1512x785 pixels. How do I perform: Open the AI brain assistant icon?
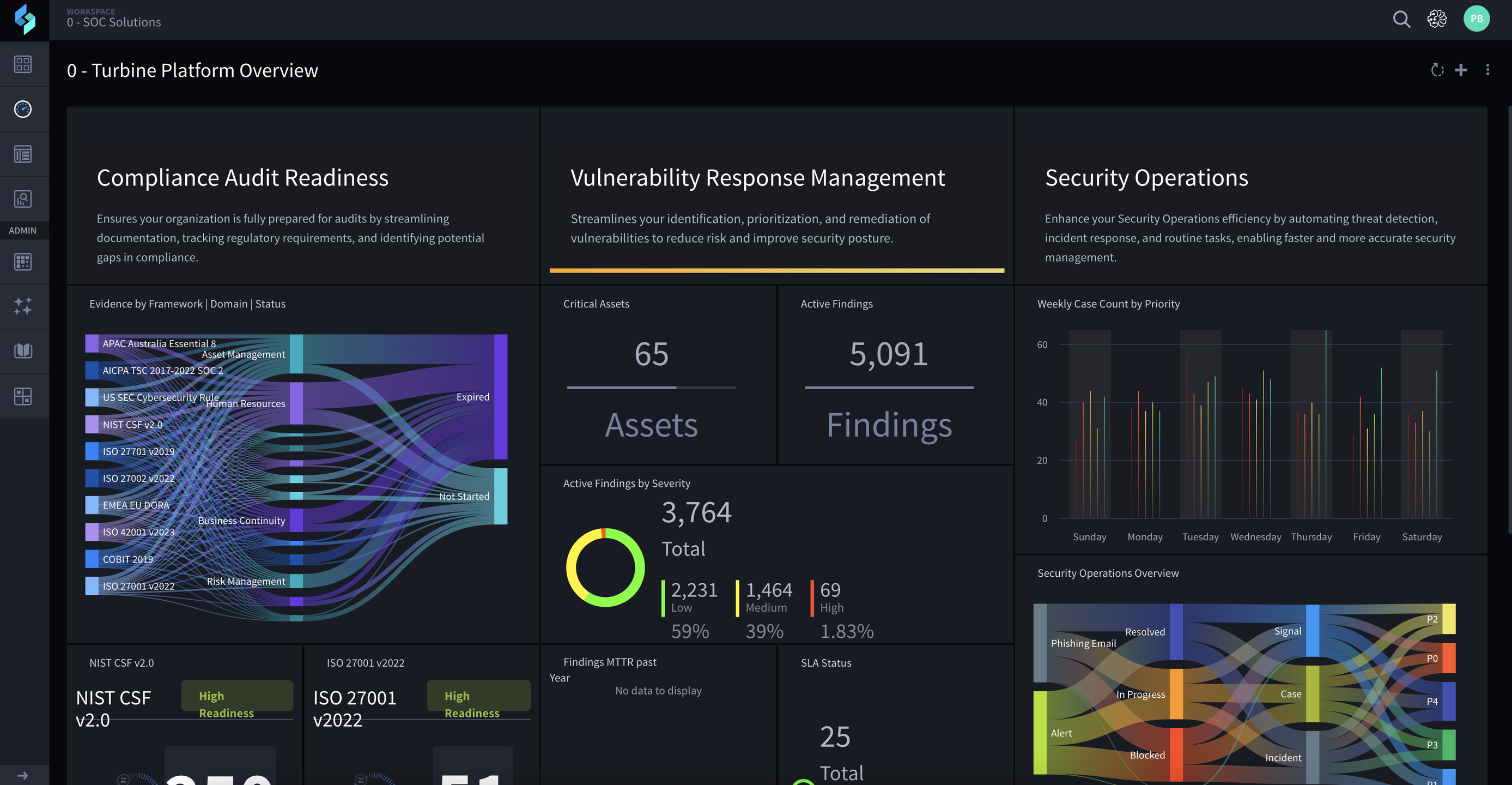[1437, 20]
